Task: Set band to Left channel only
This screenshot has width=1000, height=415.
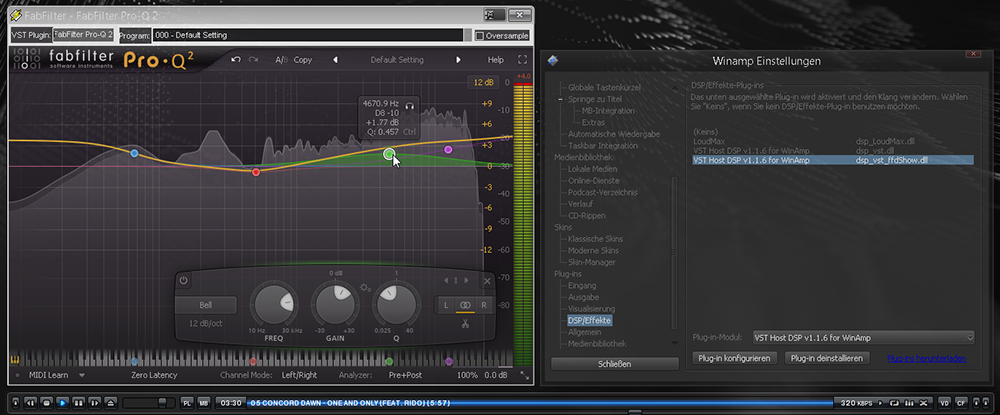Action: (446, 305)
